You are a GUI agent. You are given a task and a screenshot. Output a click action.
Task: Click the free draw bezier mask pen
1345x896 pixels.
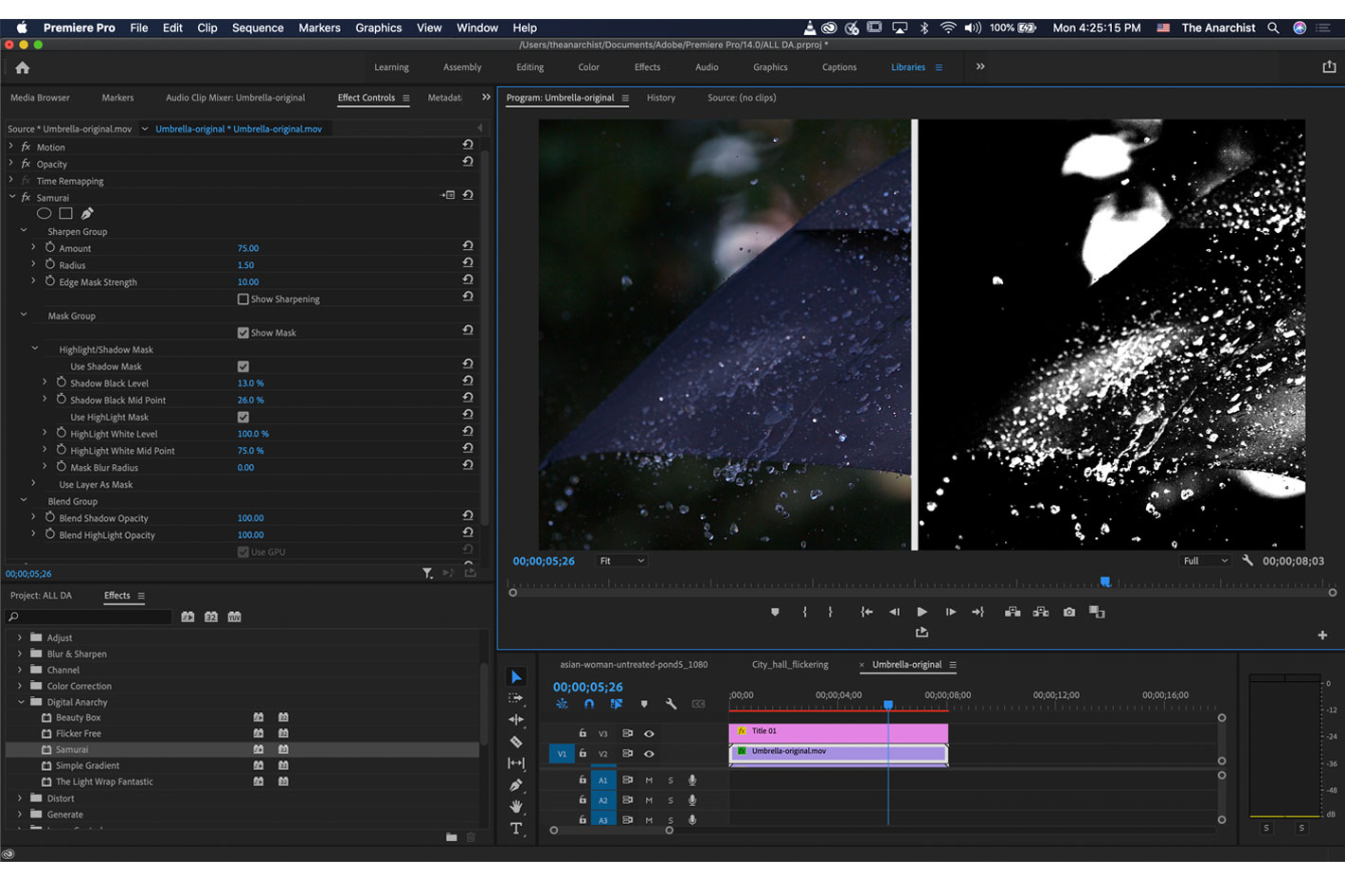87,214
